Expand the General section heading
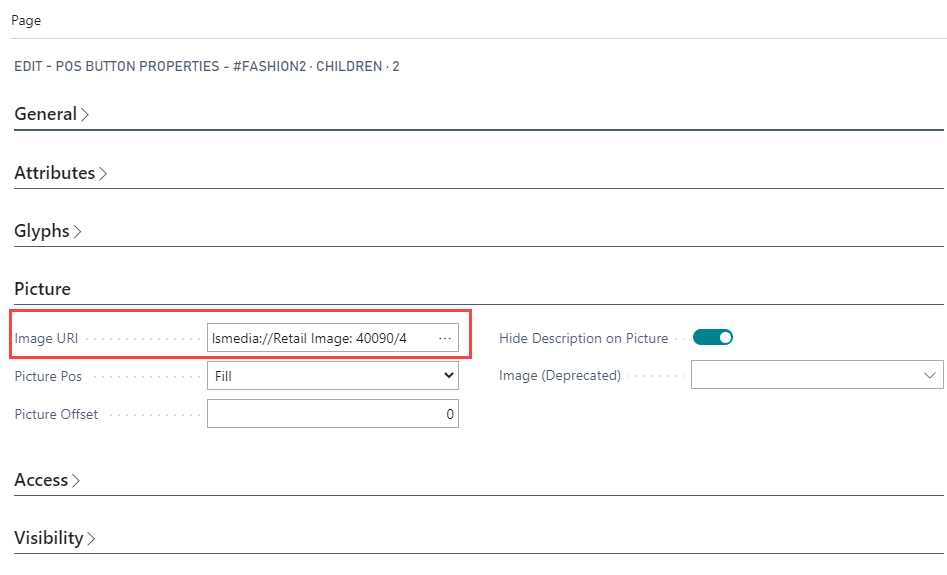Viewport: 947px width, 575px height. pyautogui.click(x=46, y=114)
